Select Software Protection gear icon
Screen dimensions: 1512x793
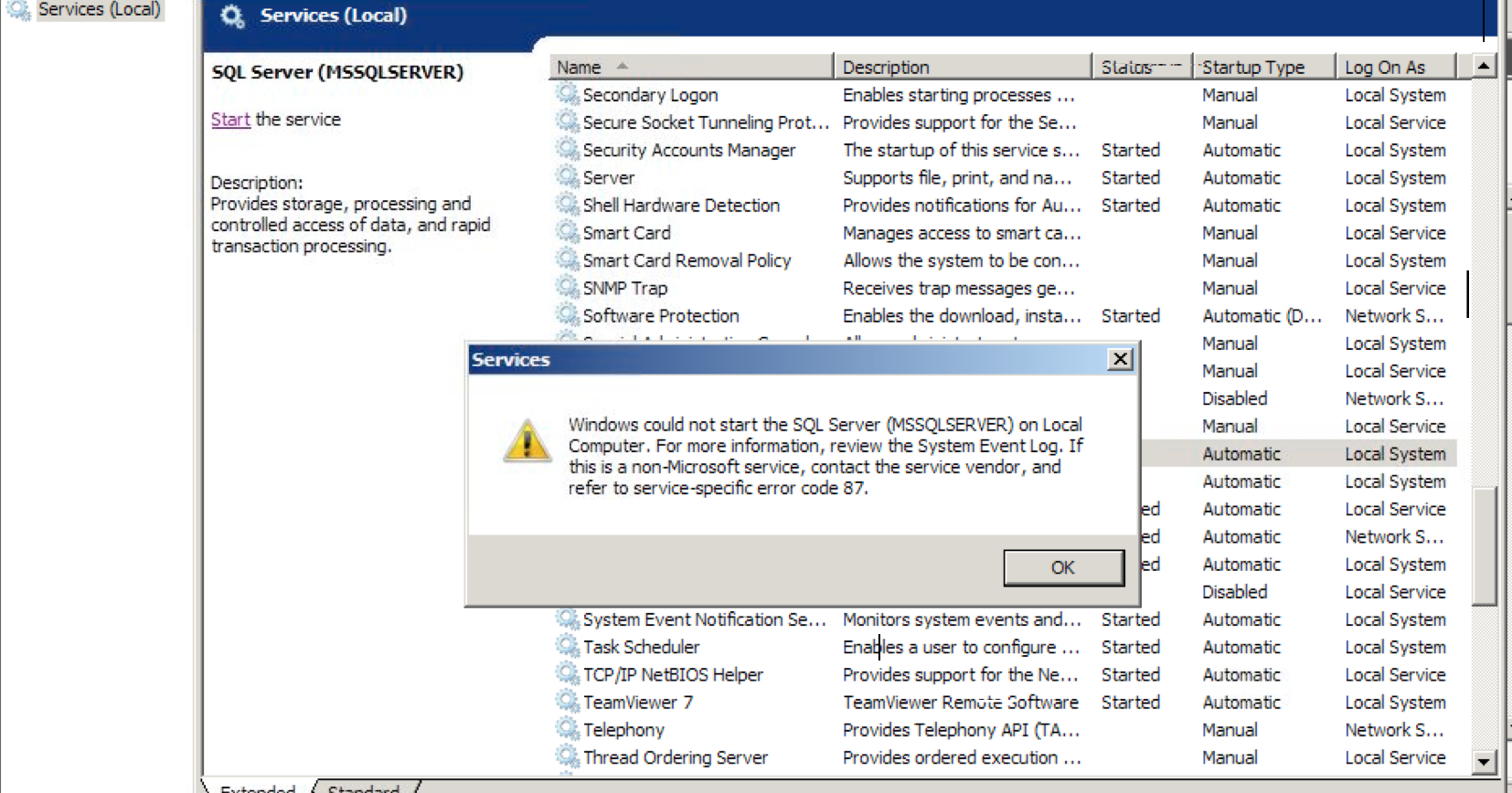[x=568, y=315]
